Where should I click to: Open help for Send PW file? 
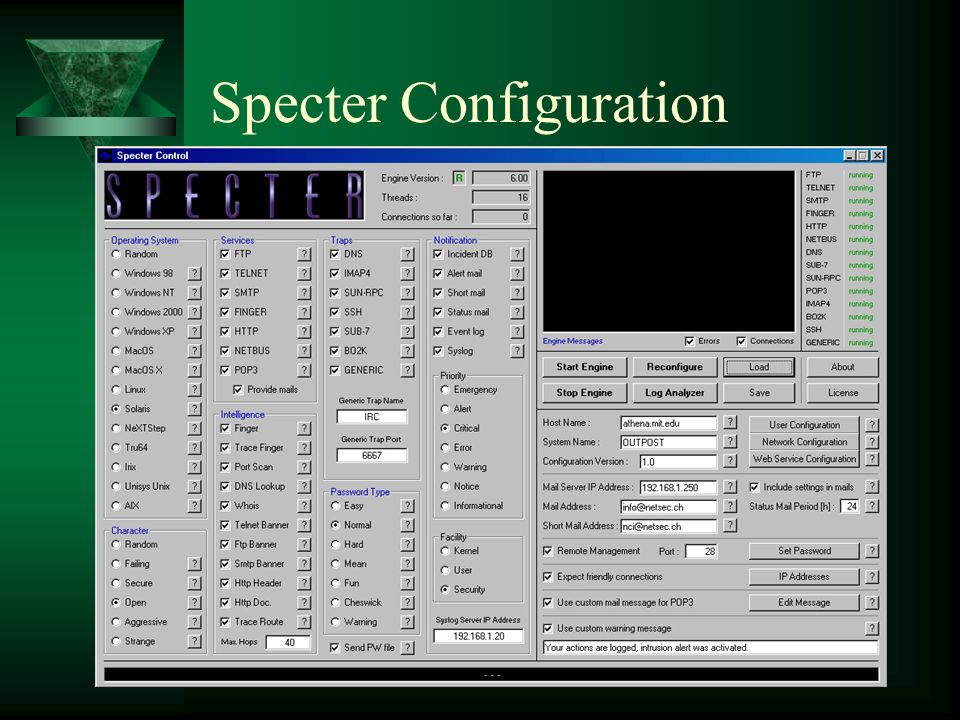pos(407,648)
